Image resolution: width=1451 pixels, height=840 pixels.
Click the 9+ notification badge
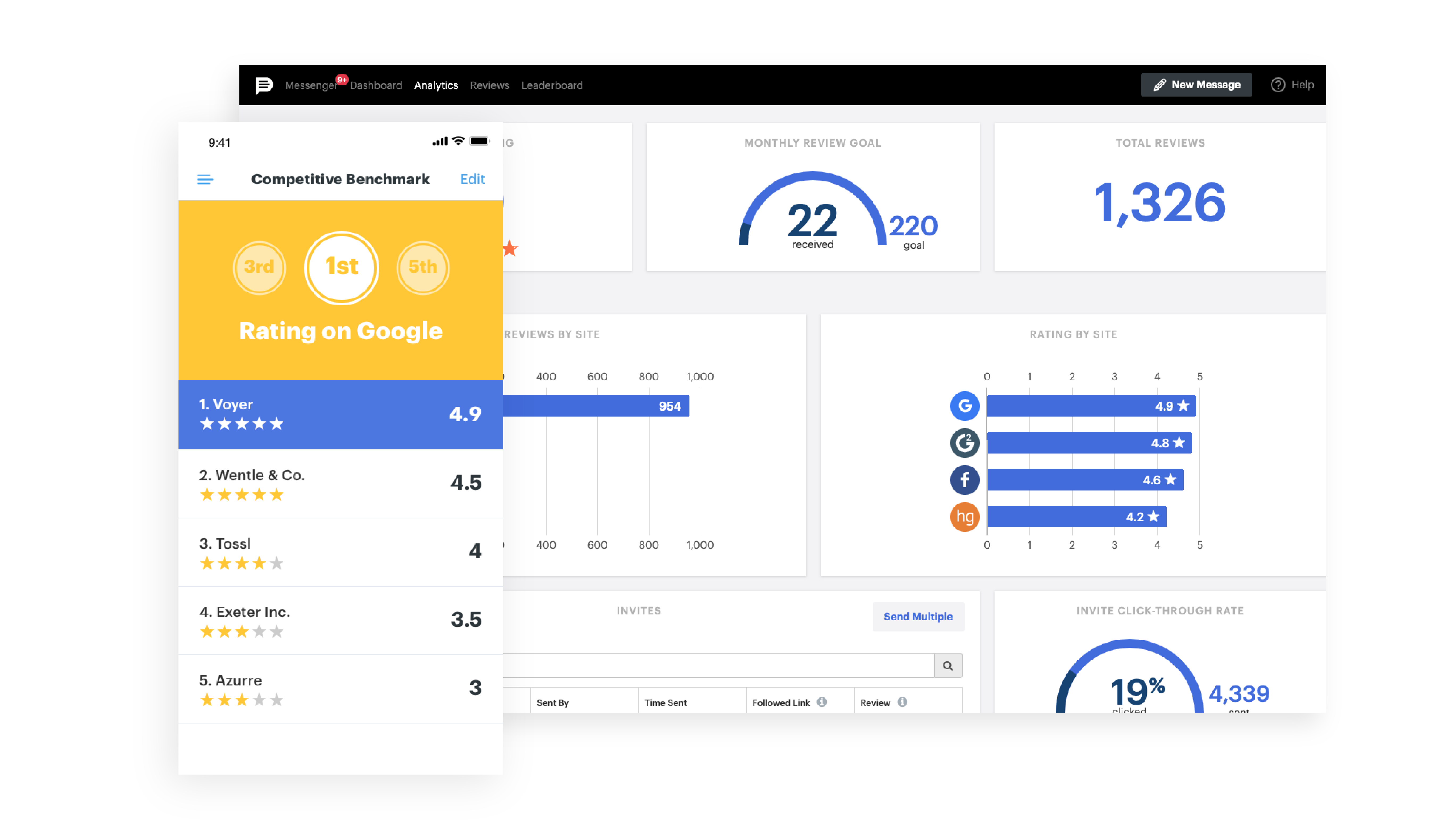[342, 80]
